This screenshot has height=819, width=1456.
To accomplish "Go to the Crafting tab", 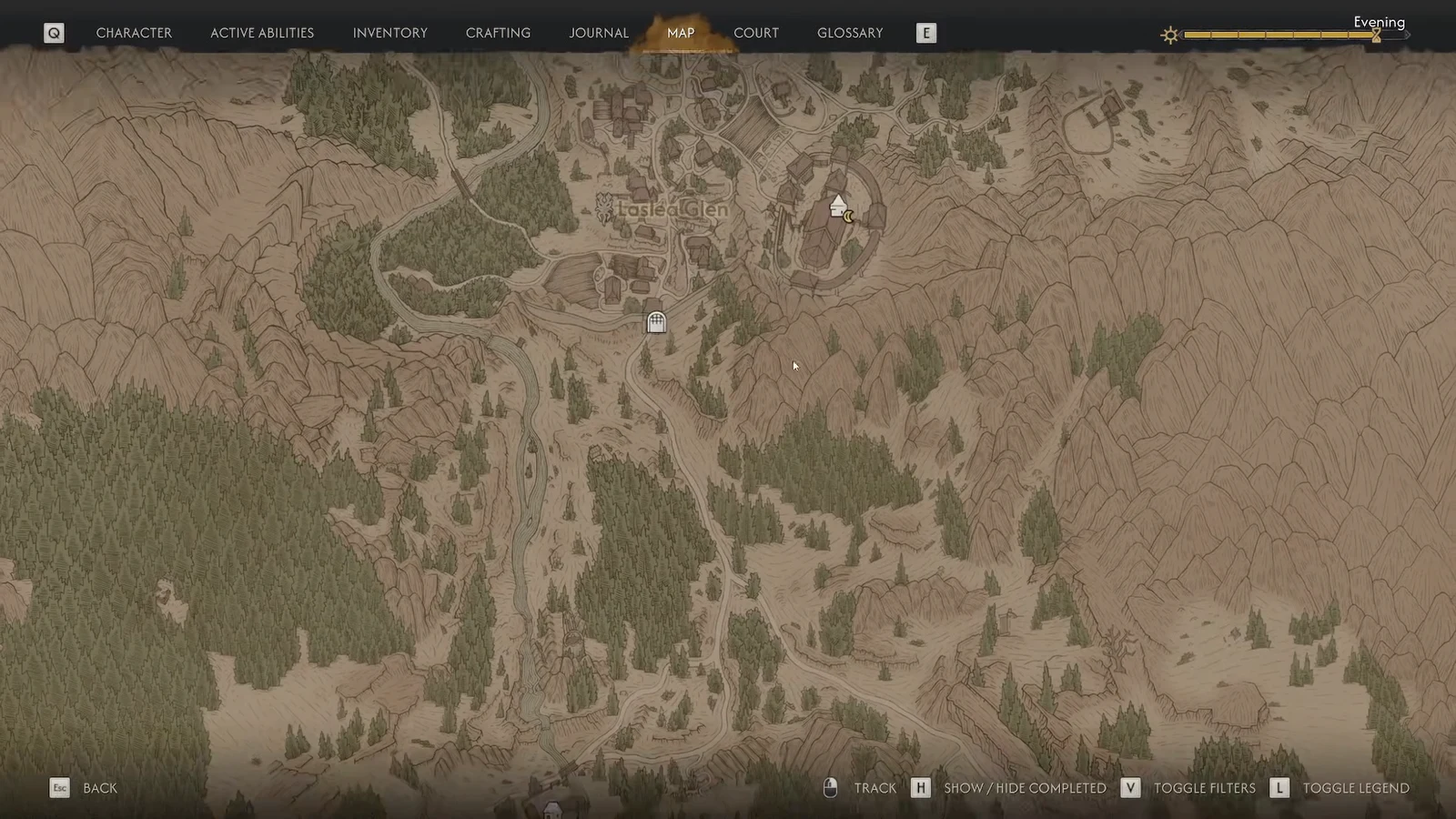I will [498, 33].
